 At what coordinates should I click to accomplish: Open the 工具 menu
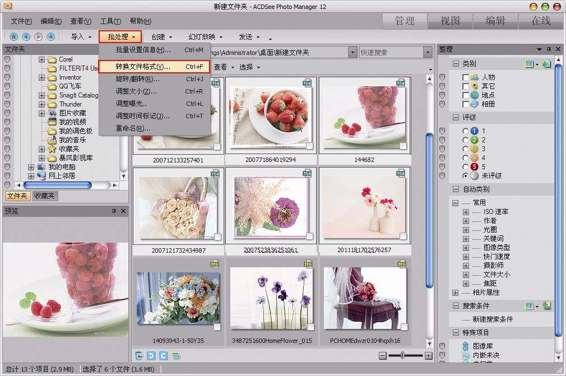pos(110,21)
